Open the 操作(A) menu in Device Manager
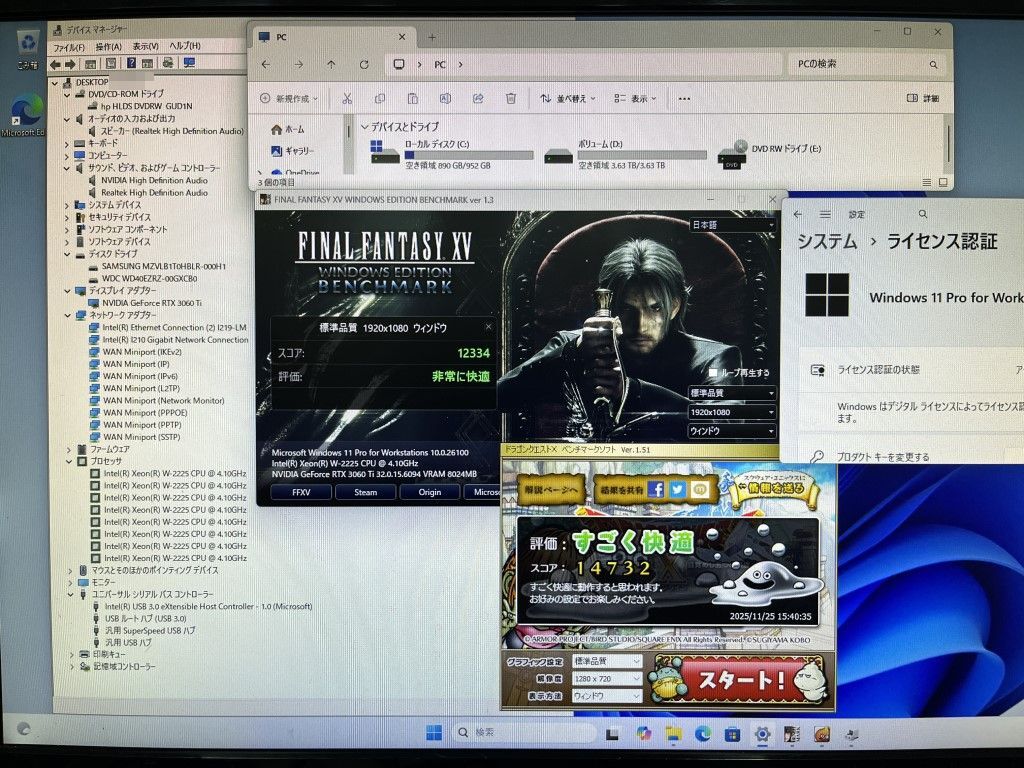 [x=108, y=47]
